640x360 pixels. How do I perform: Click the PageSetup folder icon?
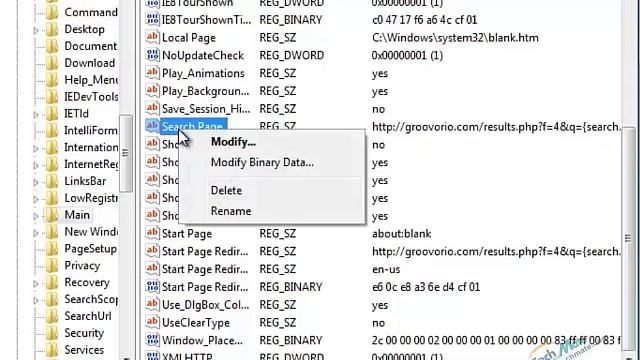coord(52,249)
